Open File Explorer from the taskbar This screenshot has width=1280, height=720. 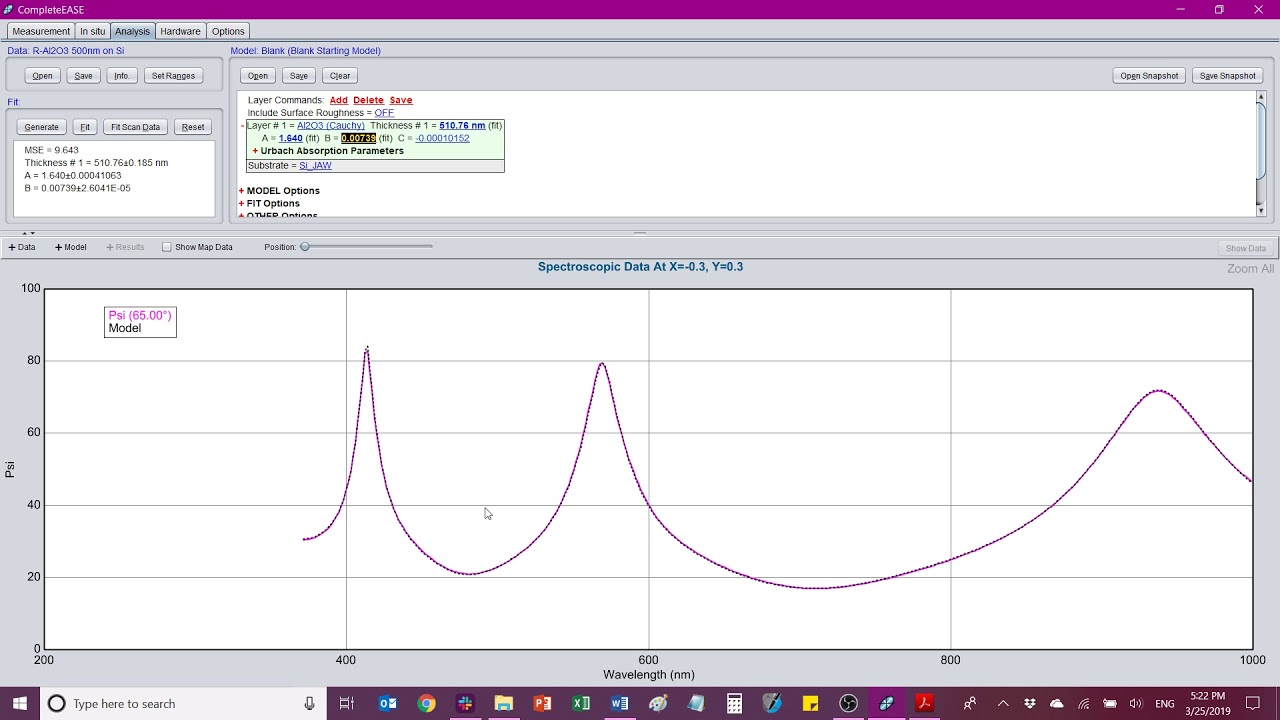click(x=503, y=704)
